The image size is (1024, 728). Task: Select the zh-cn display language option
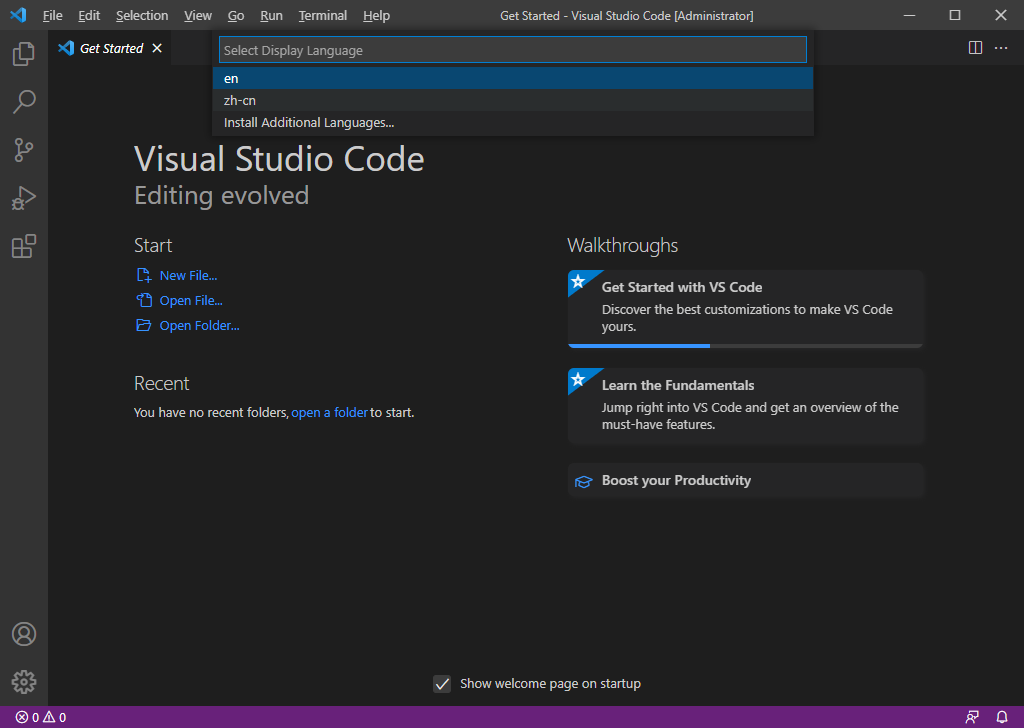pos(513,101)
